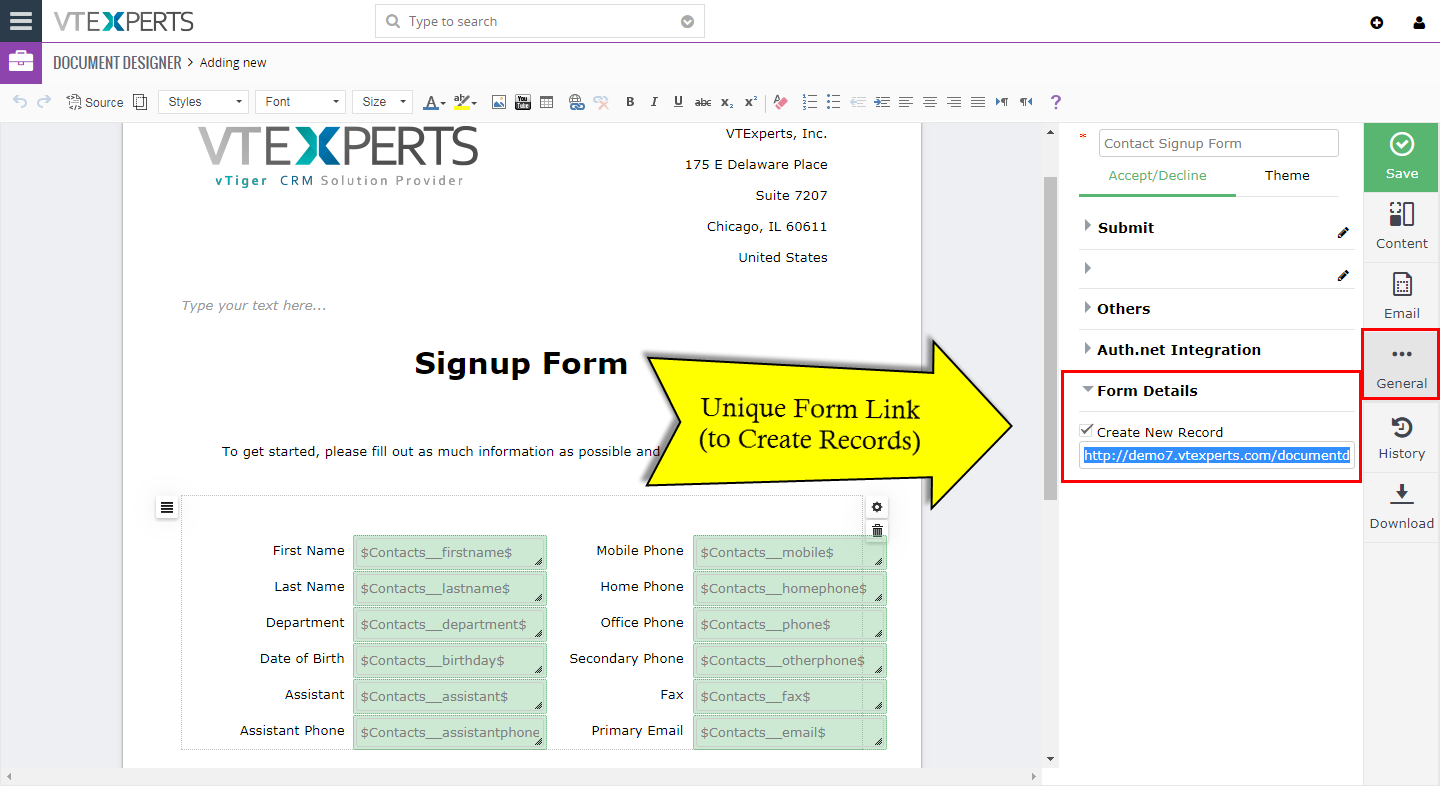Image resolution: width=1440 pixels, height=809 pixels.
Task: Click the block drag handle lines icon
Action: (167, 508)
